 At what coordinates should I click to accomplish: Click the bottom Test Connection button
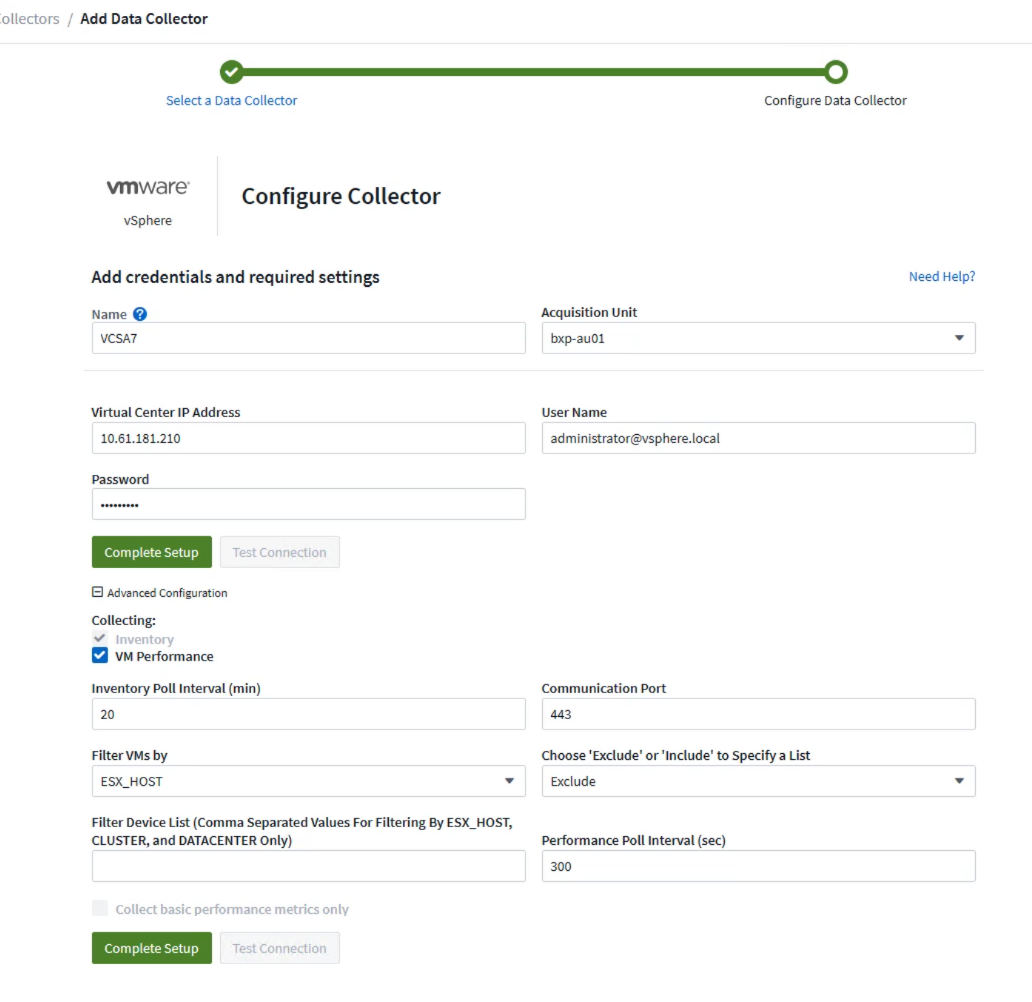279,948
